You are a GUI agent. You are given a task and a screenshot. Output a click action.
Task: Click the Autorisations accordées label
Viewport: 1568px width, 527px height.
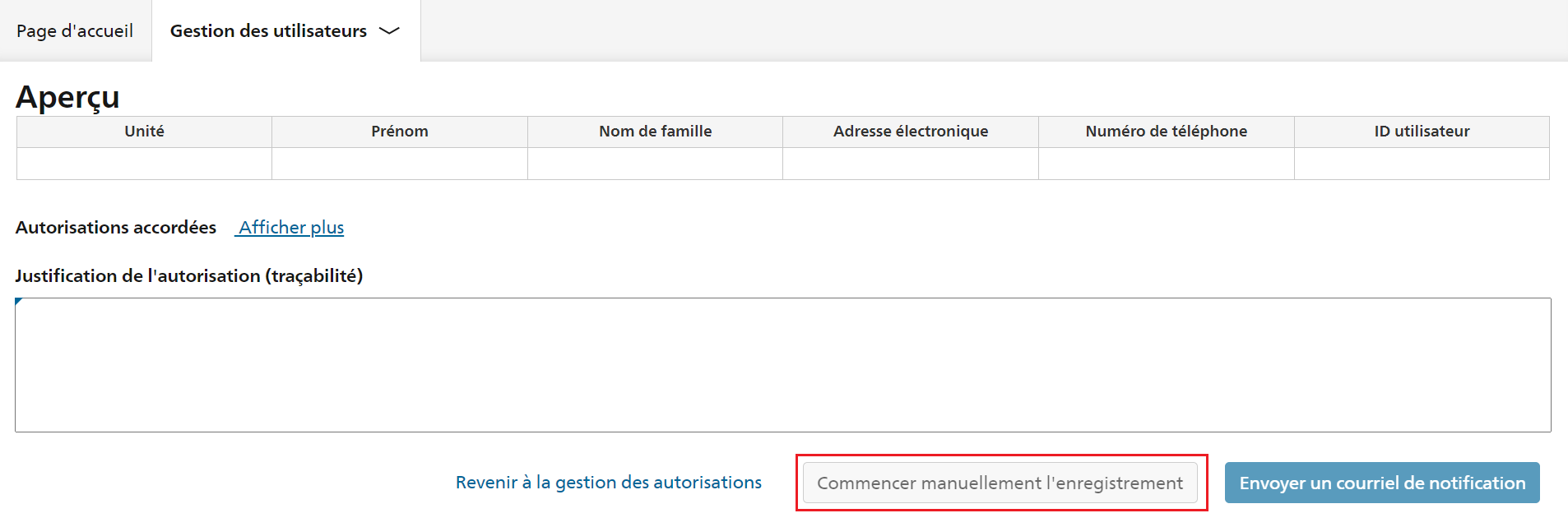tap(116, 228)
